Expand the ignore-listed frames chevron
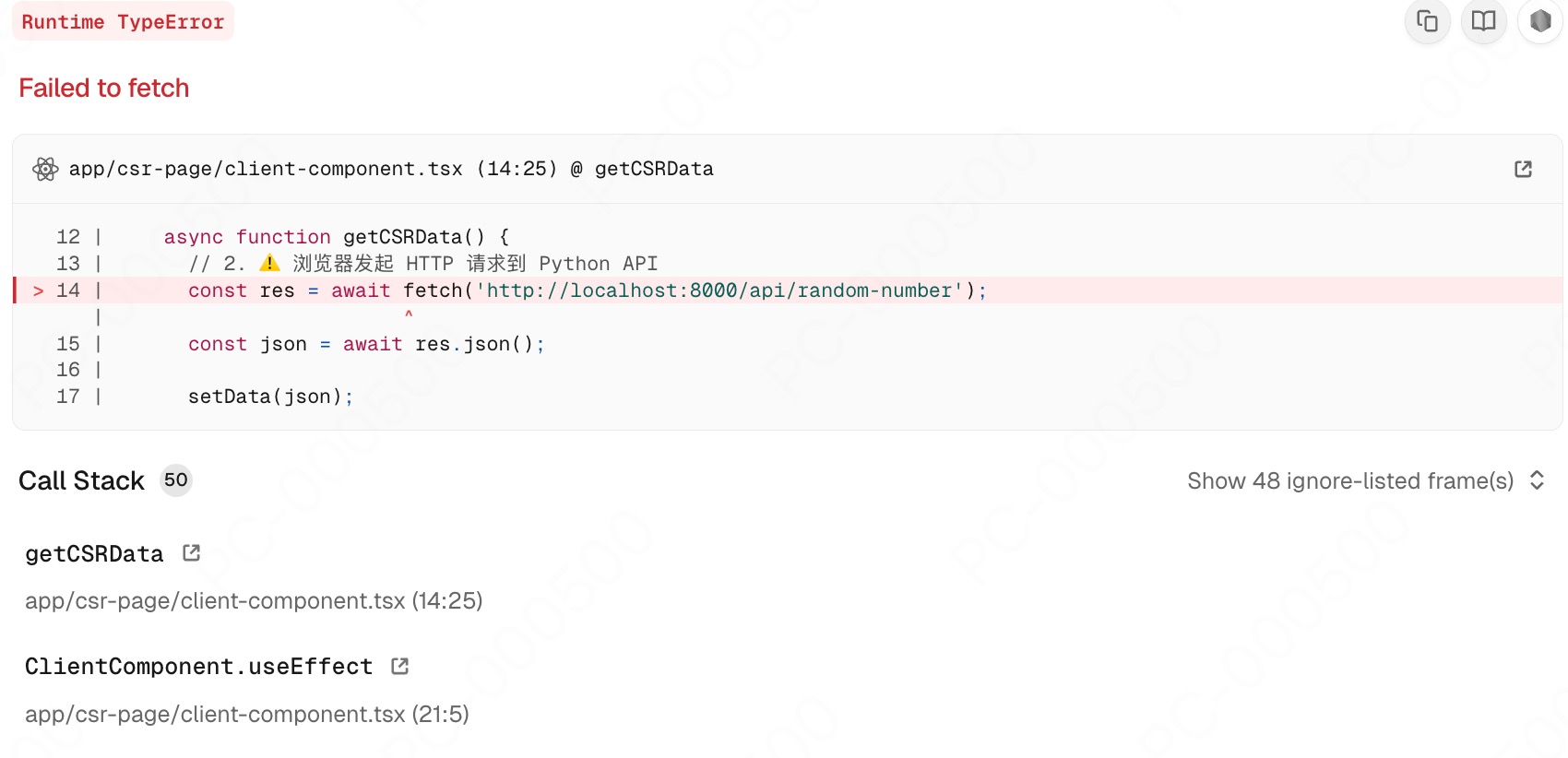 tap(1537, 480)
